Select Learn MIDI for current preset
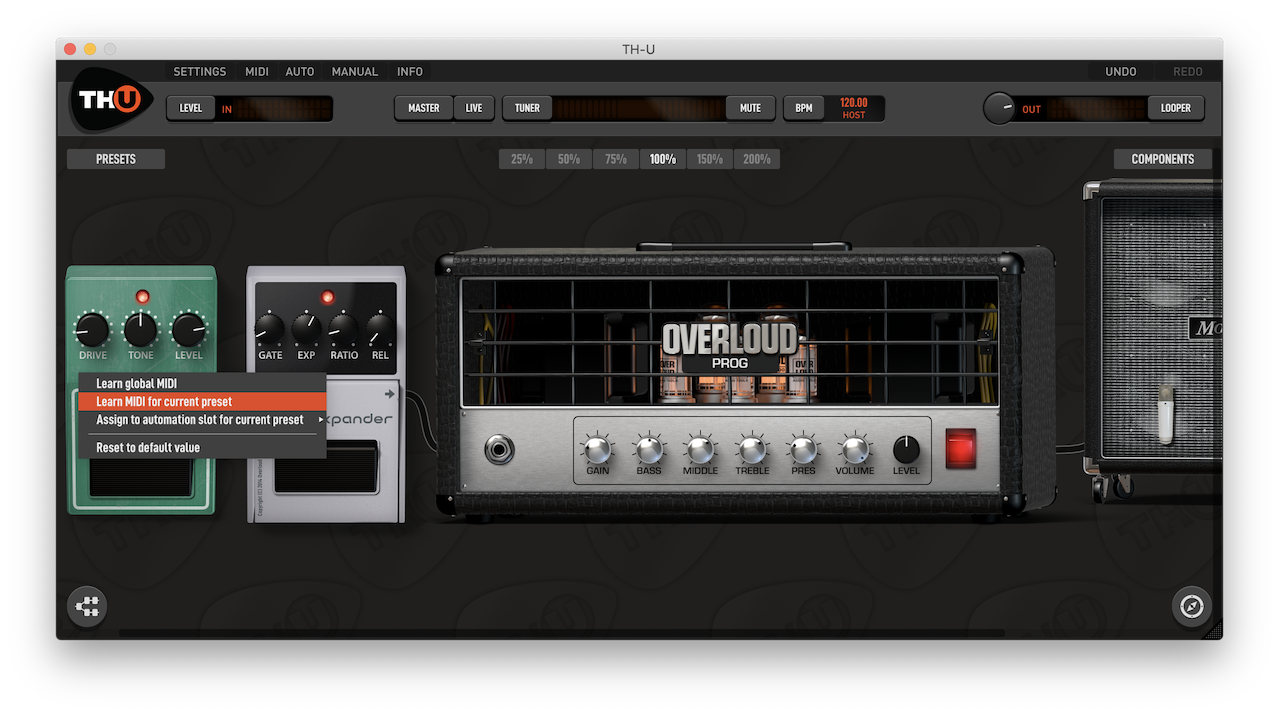 click(202, 401)
